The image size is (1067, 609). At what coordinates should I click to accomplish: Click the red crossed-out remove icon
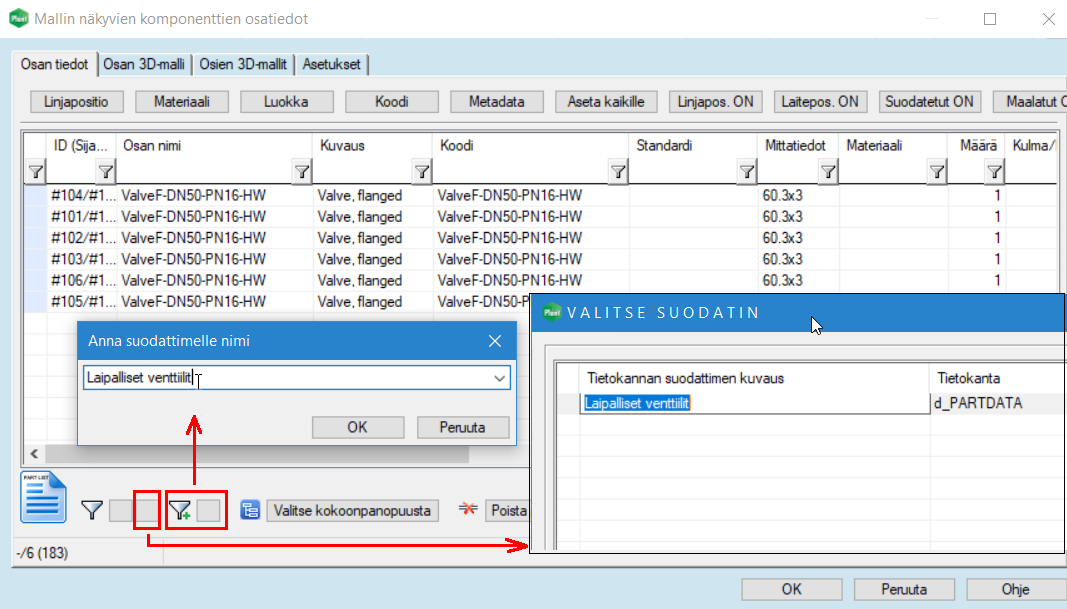(467, 511)
